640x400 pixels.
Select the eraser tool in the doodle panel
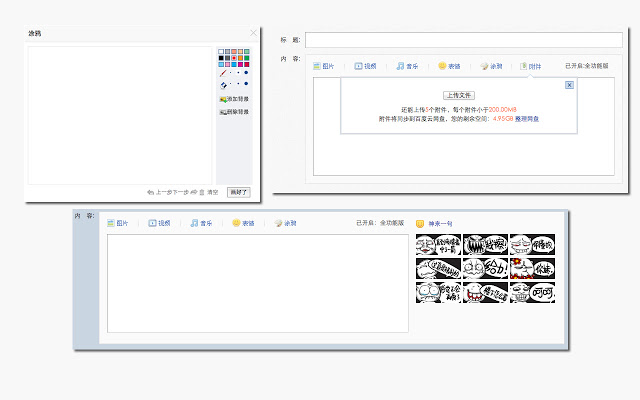click(223, 84)
